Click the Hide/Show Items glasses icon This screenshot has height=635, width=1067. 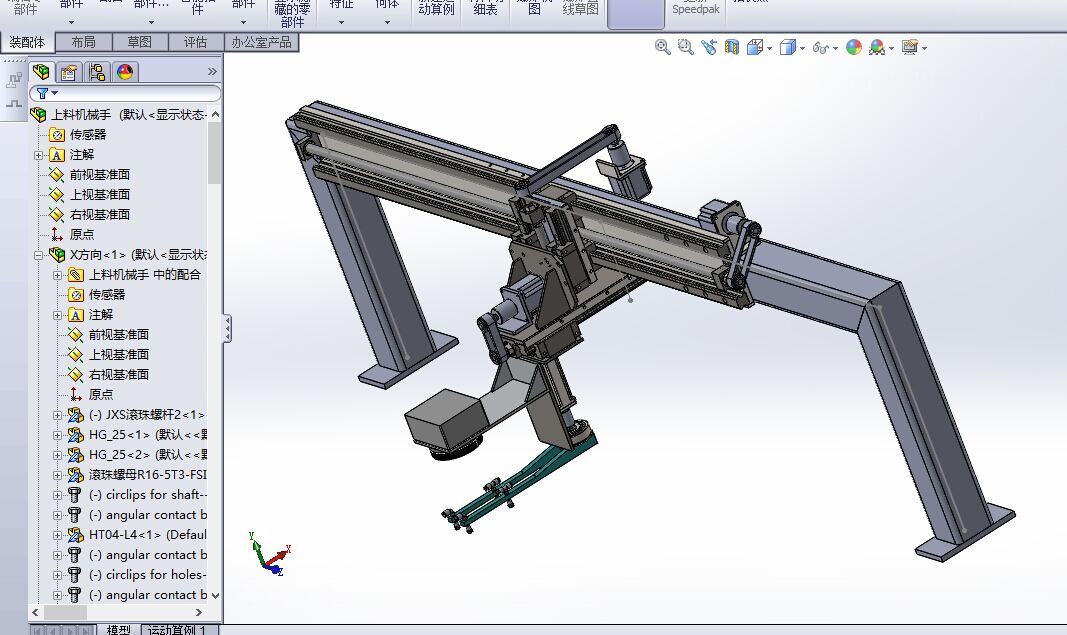(x=820, y=48)
